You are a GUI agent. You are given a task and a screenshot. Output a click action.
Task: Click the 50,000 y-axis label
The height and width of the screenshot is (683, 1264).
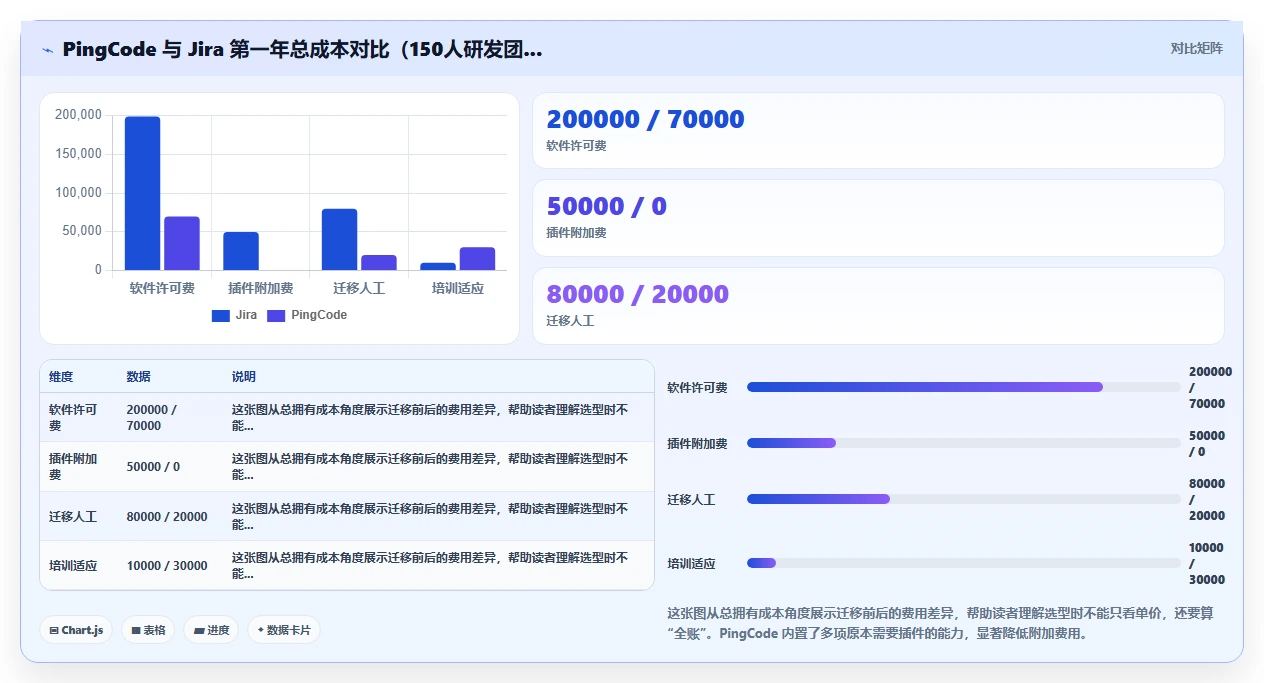pos(82,231)
